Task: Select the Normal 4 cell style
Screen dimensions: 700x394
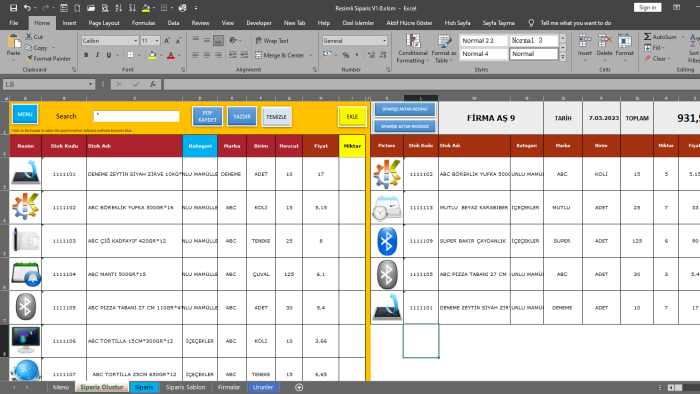Action: click(x=484, y=54)
